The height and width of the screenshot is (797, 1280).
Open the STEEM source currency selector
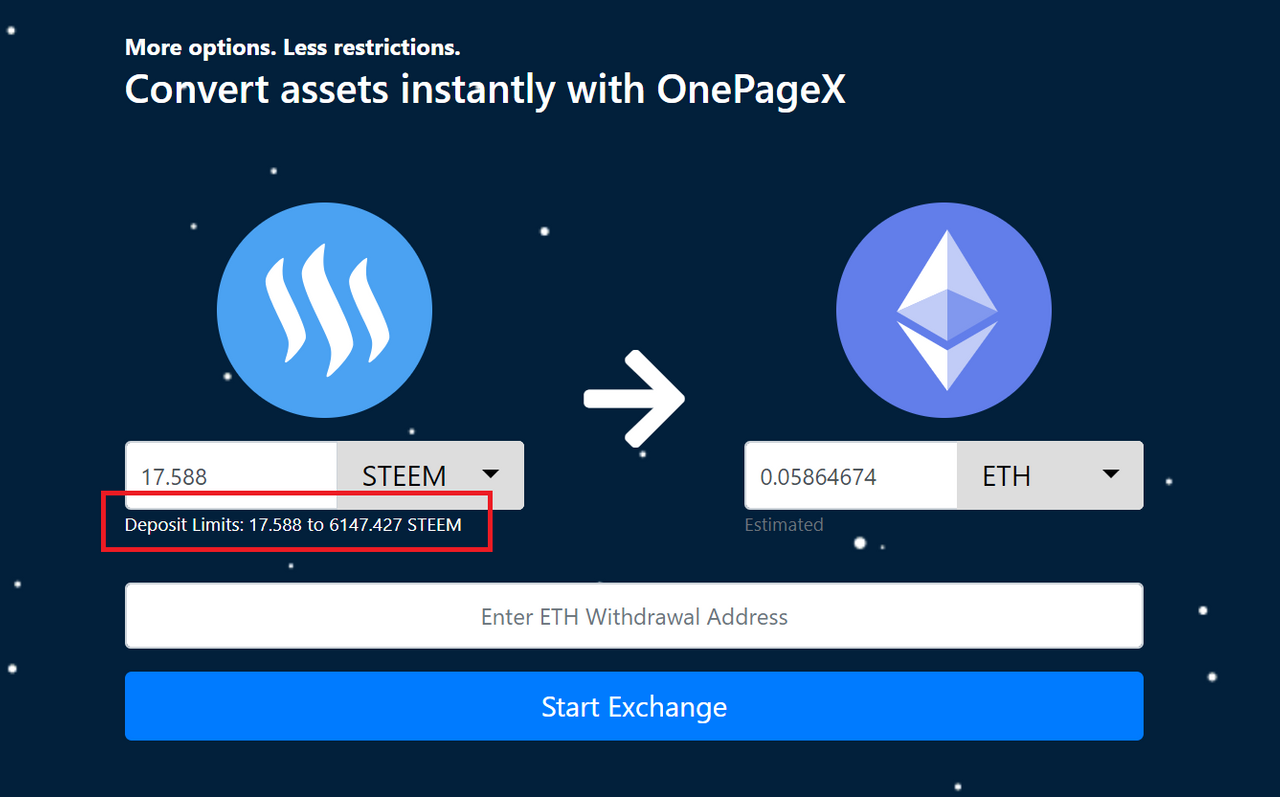[430, 475]
